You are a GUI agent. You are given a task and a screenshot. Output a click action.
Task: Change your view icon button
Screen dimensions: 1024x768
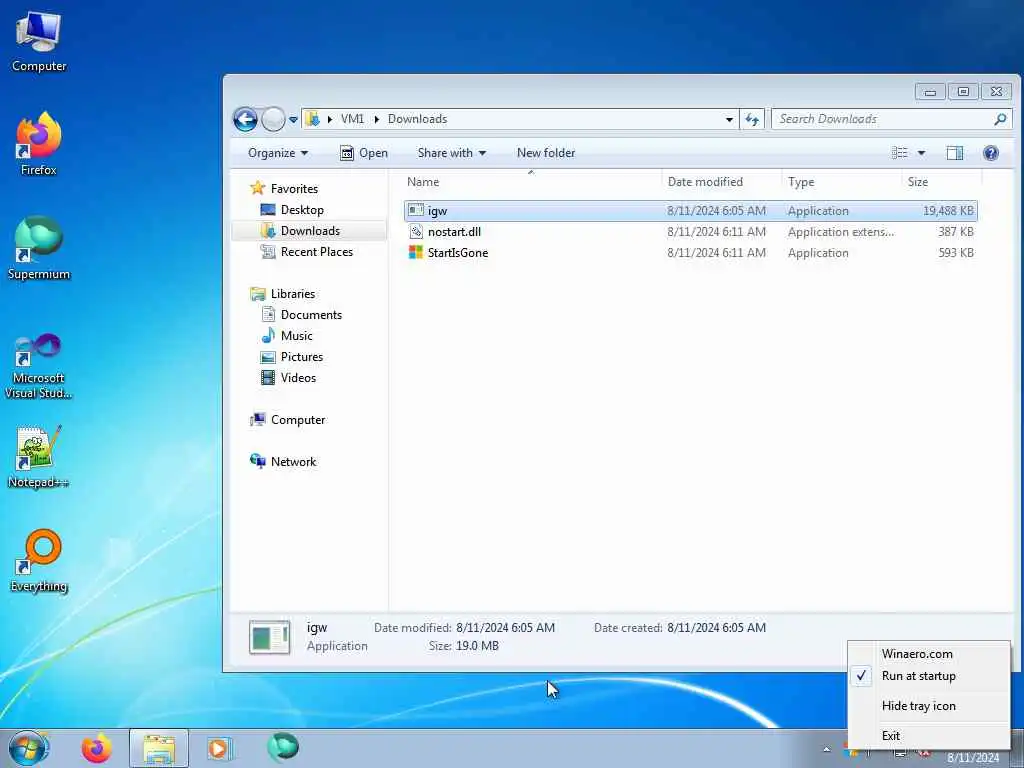coord(900,153)
